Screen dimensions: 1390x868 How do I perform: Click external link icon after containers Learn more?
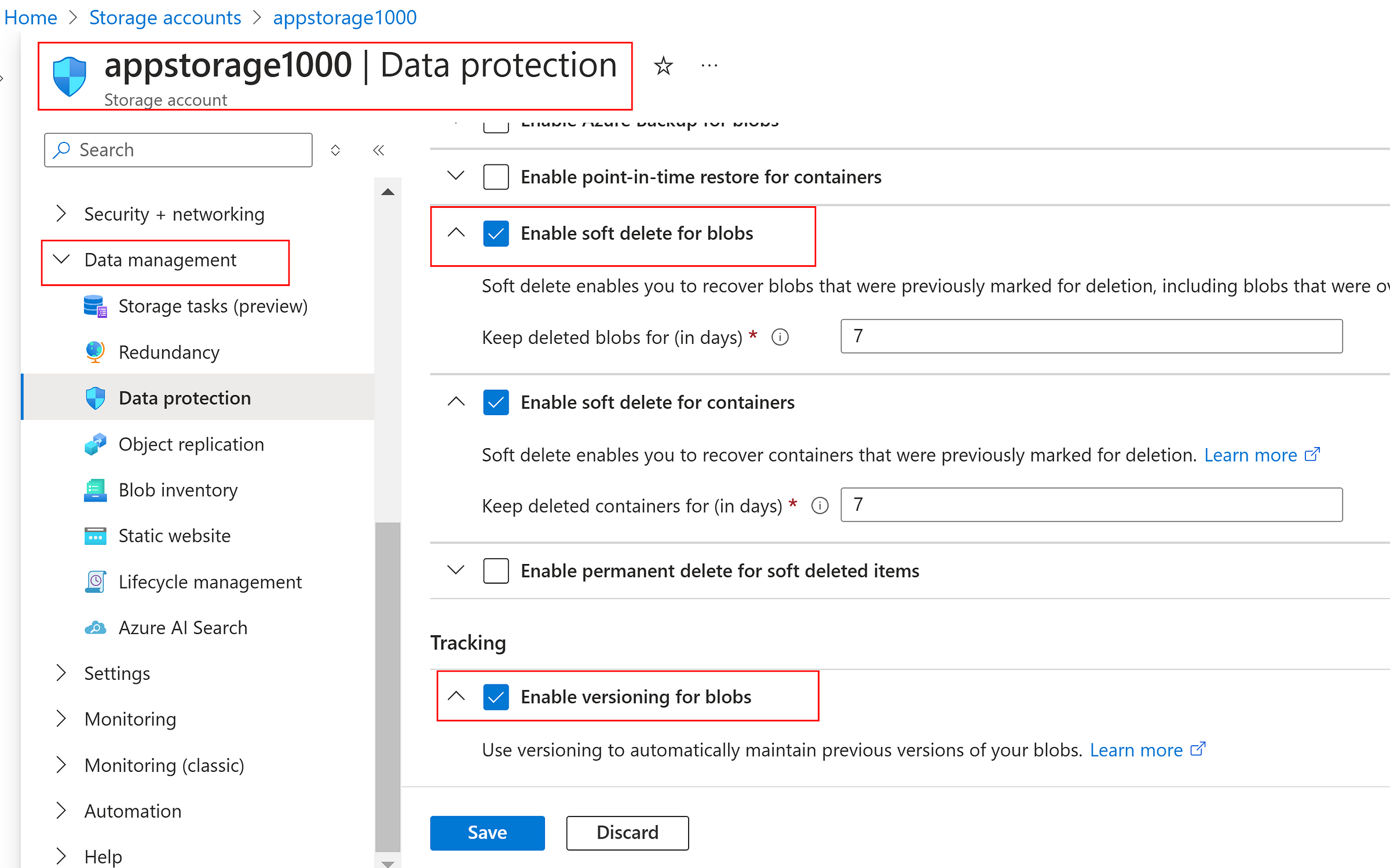[1312, 455]
